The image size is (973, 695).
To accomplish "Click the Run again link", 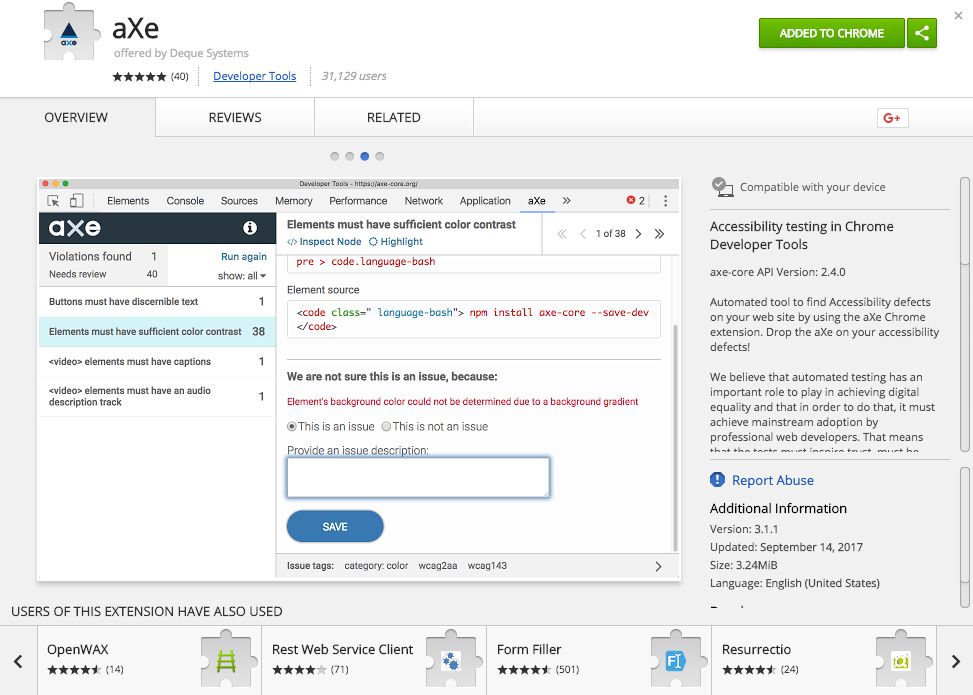I will tap(244, 256).
